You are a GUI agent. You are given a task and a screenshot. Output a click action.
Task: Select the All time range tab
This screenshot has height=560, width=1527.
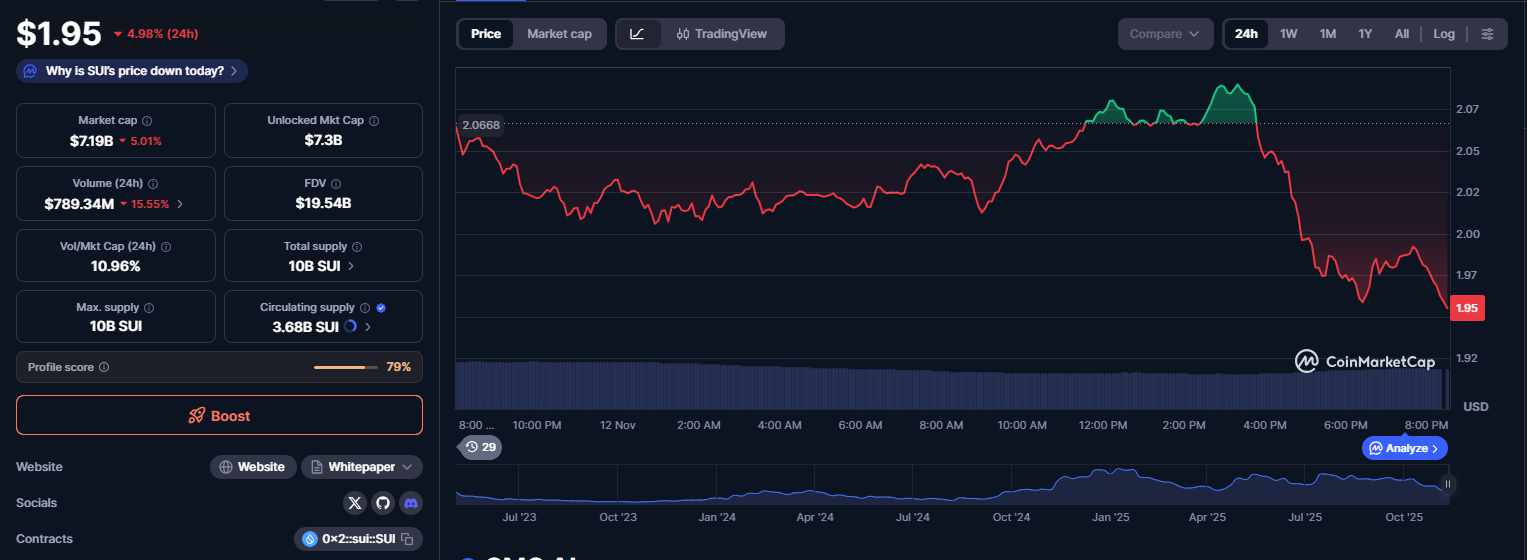coord(1402,34)
